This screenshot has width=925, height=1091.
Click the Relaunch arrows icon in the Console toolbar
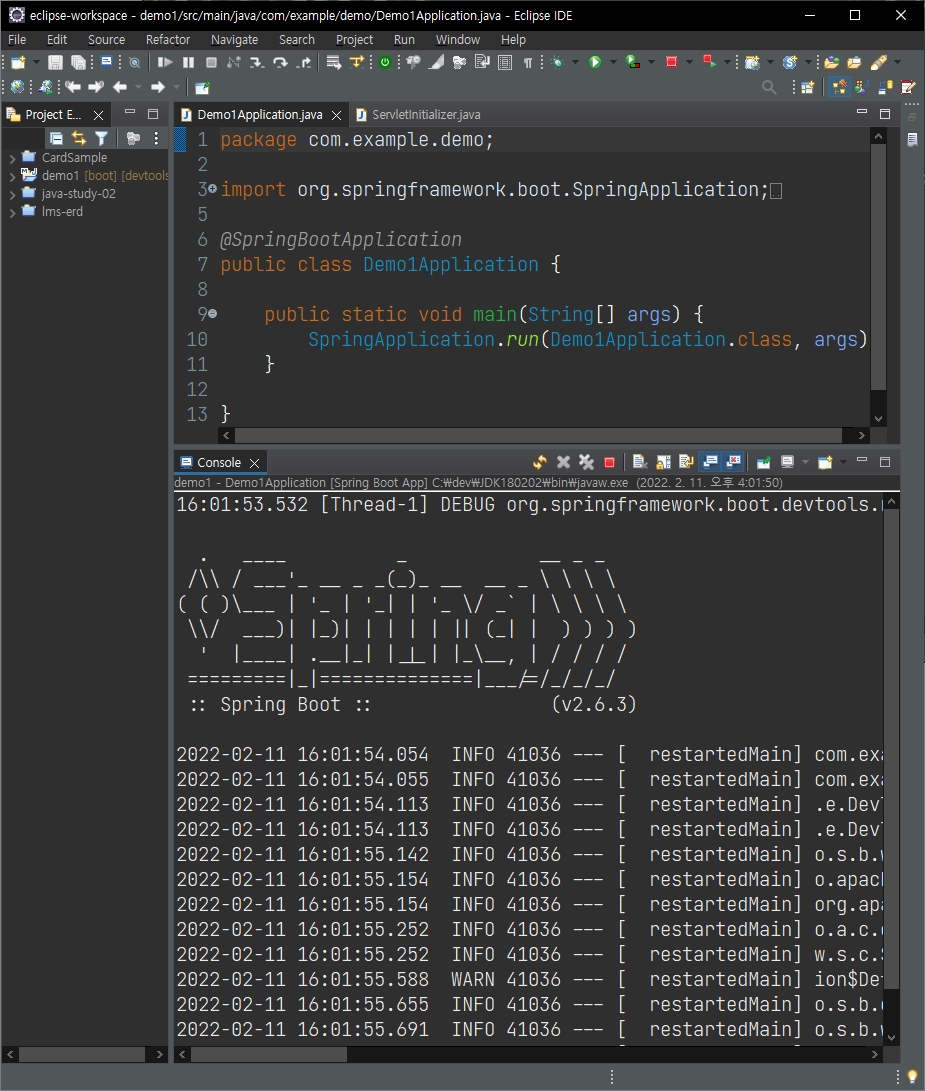[540, 462]
